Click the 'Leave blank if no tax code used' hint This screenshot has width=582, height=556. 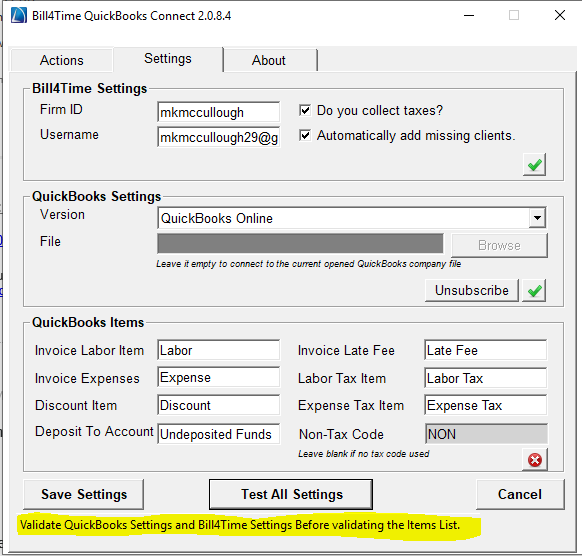[x=363, y=454]
